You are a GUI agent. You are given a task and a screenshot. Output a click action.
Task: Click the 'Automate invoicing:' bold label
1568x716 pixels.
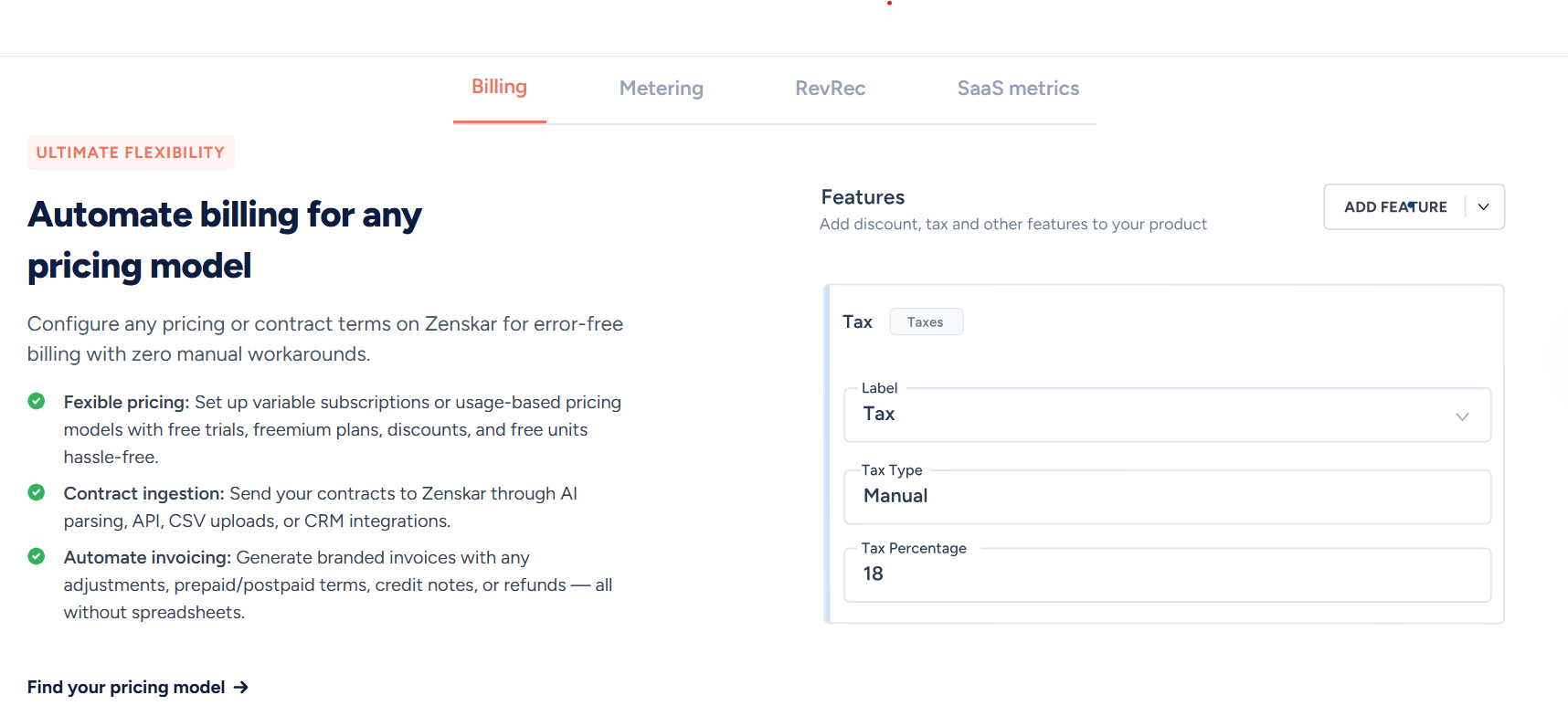click(x=147, y=558)
